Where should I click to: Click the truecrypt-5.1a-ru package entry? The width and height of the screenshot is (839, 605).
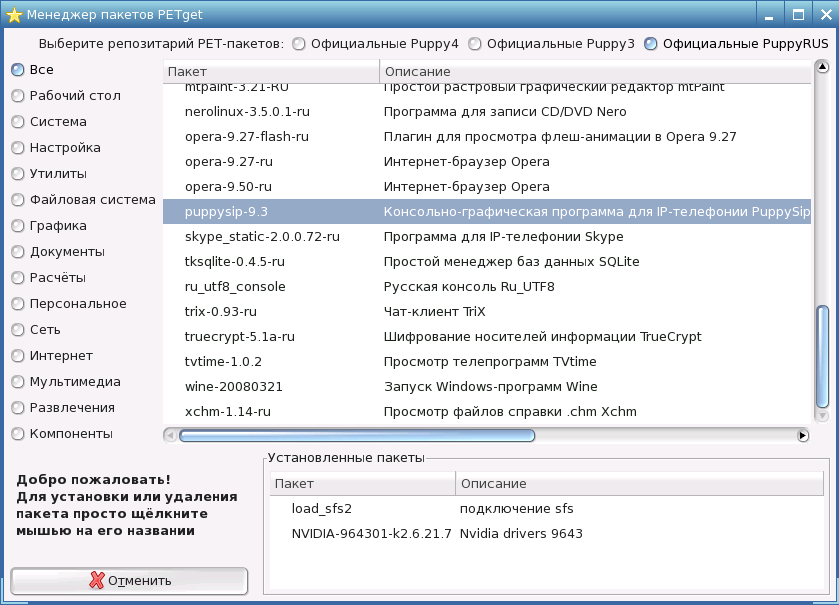coord(239,337)
